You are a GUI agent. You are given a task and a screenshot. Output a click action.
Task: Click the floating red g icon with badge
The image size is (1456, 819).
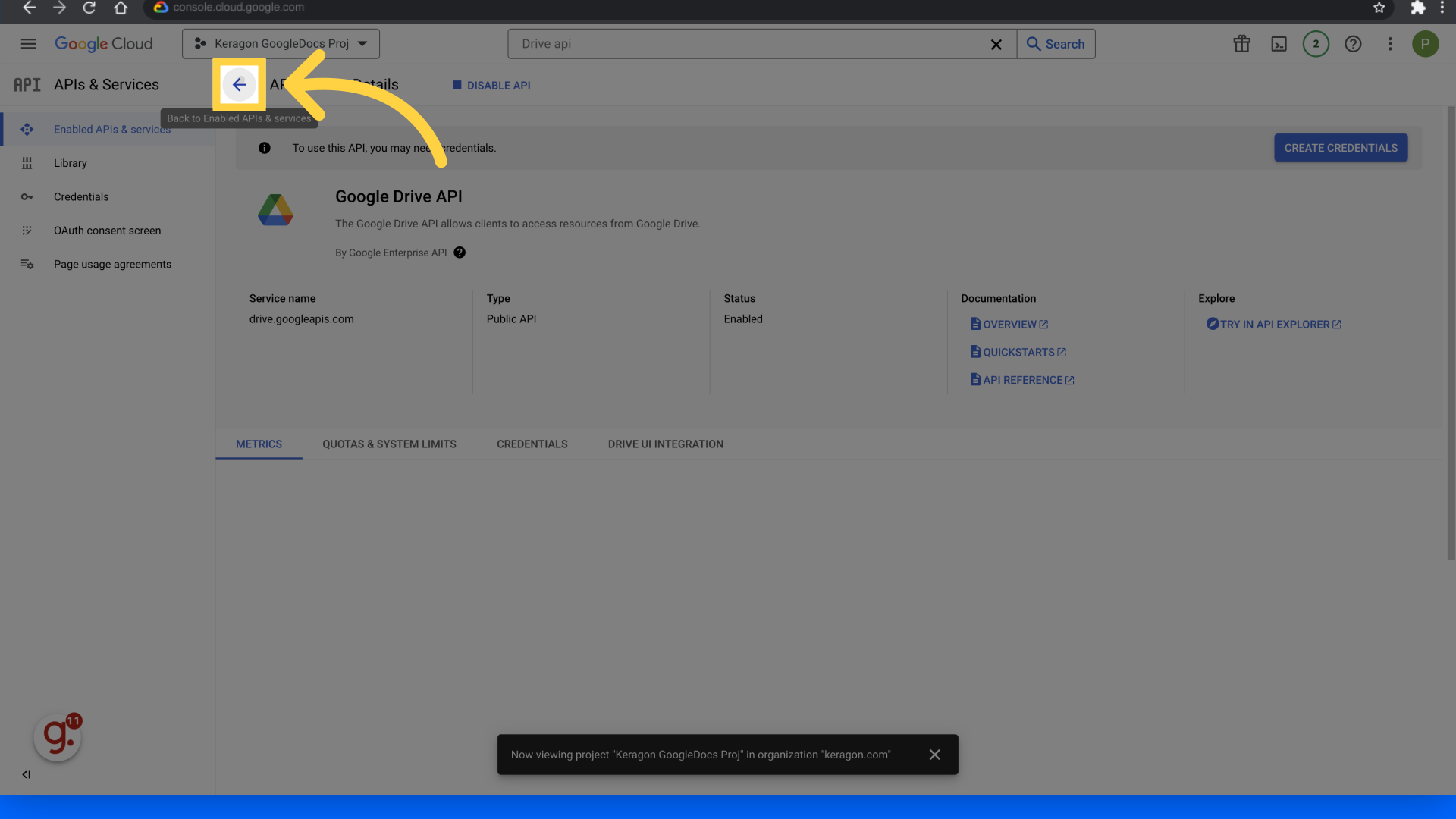tap(58, 737)
